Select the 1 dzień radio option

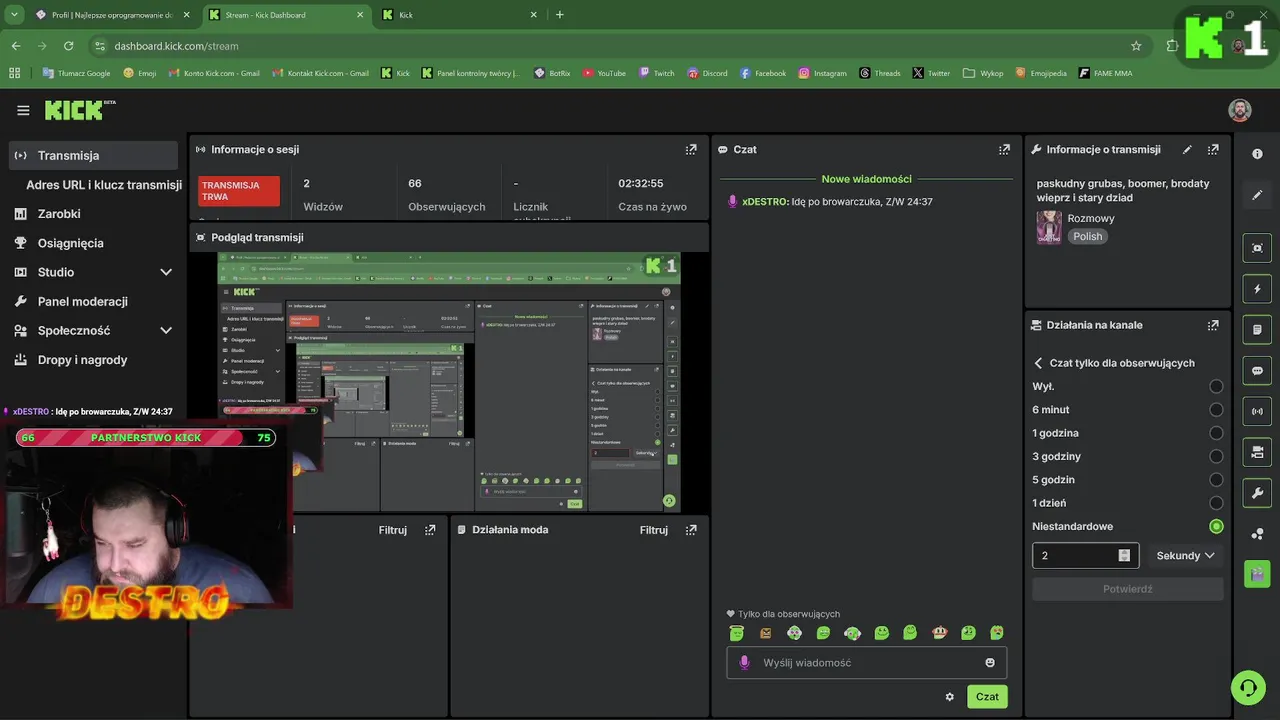[x=1216, y=503]
